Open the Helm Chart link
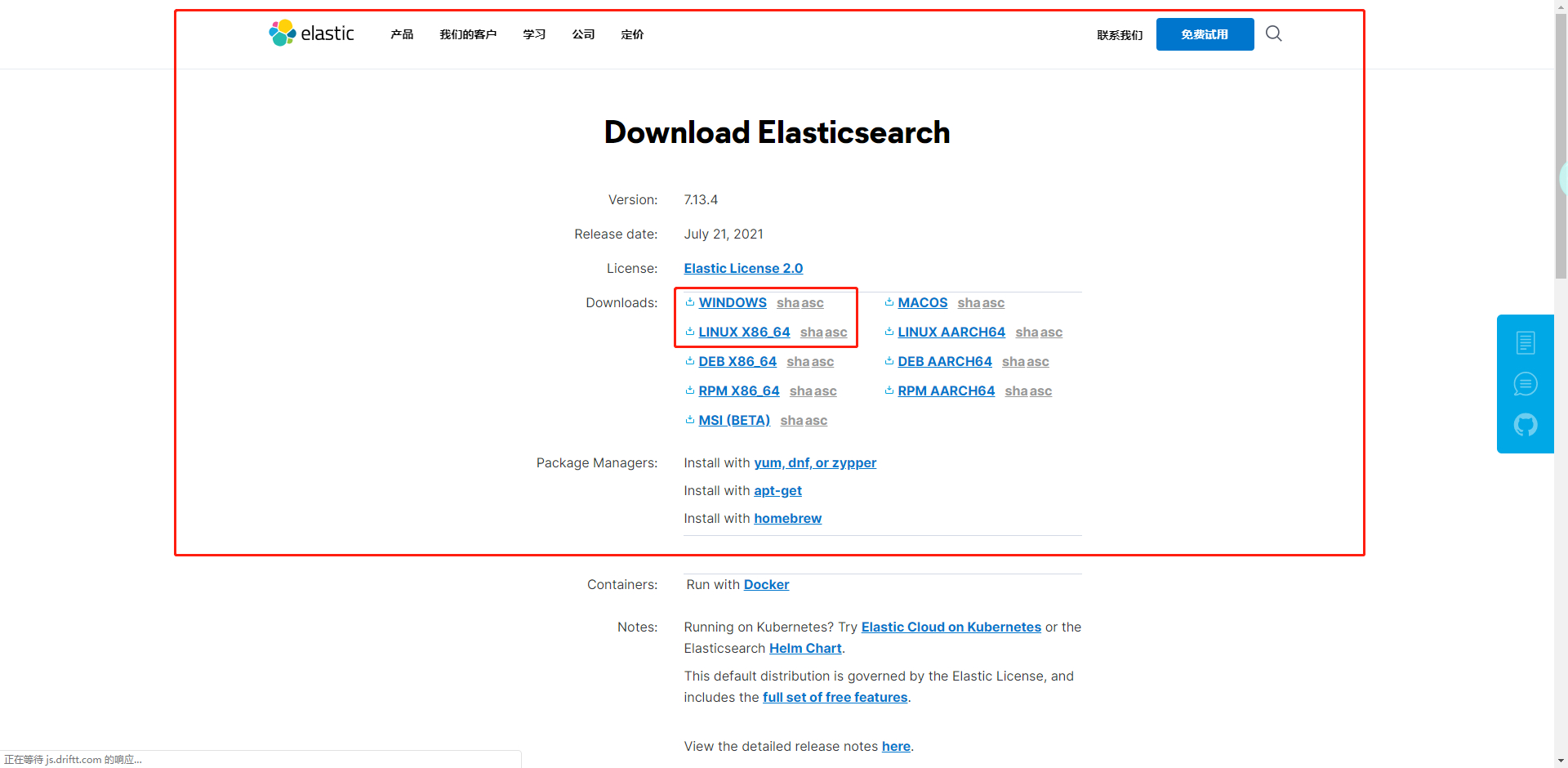Screen dimensions: 1568x768 pos(805,648)
